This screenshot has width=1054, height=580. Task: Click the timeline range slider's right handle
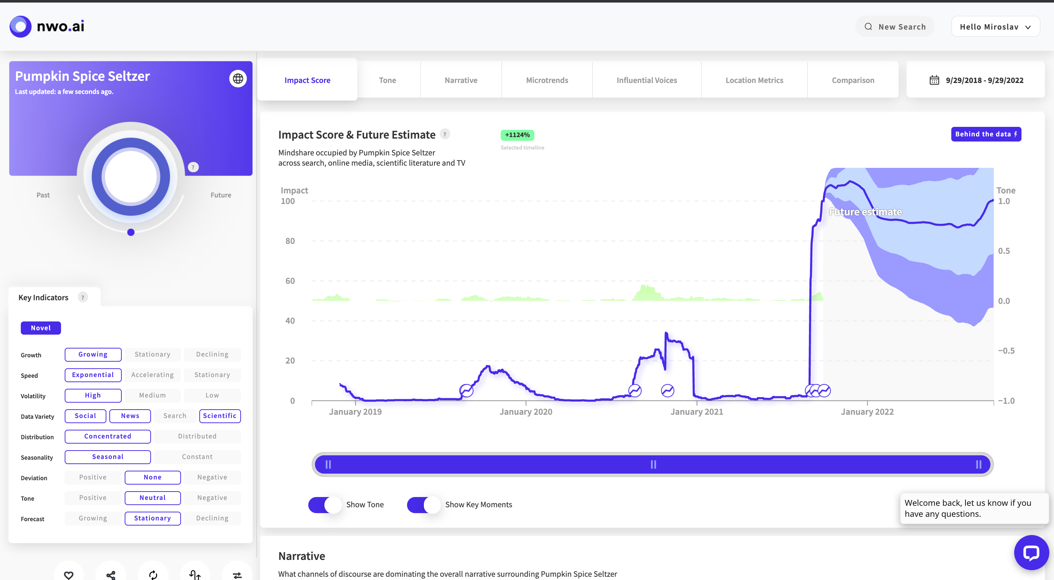(x=979, y=464)
